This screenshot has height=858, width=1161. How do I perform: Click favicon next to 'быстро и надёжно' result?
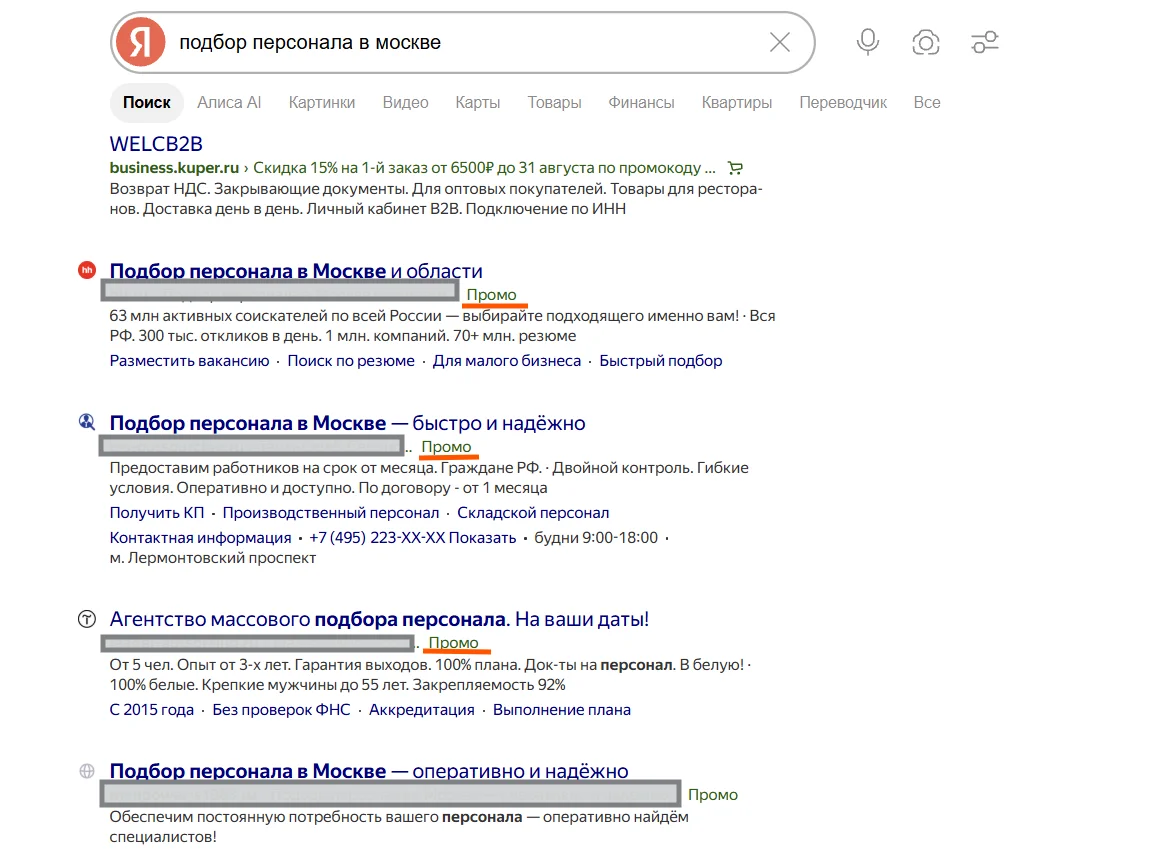87,422
